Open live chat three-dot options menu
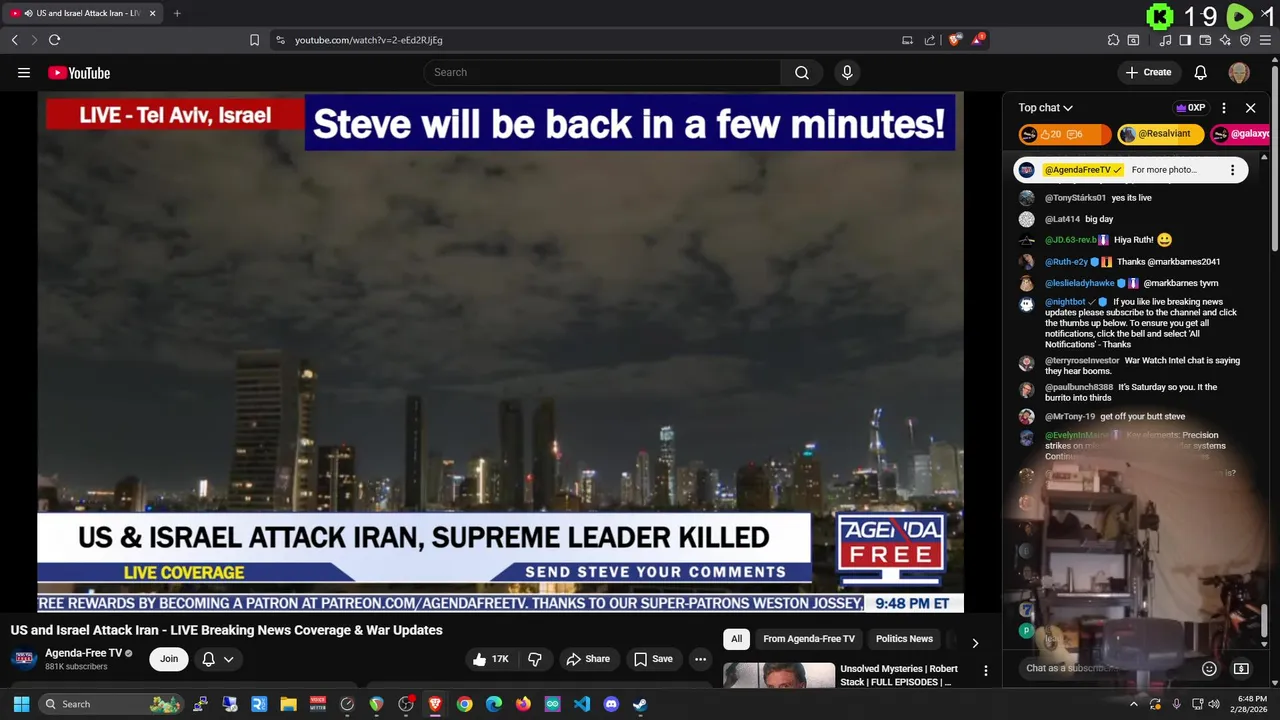Viewport: 1280px width, 720px height. coord(1225,108)
